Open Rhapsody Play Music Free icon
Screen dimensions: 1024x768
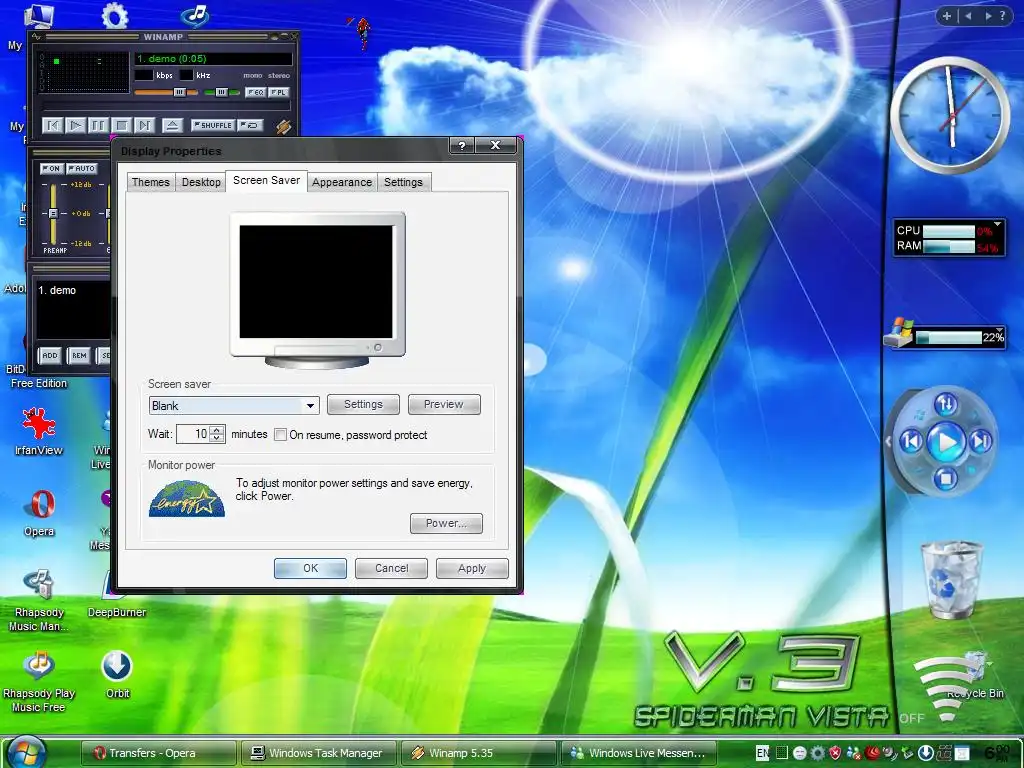pos(39,680)
